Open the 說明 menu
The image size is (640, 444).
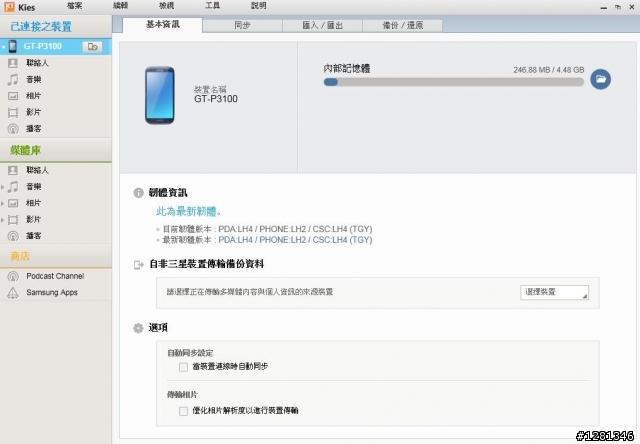(258, 6)
